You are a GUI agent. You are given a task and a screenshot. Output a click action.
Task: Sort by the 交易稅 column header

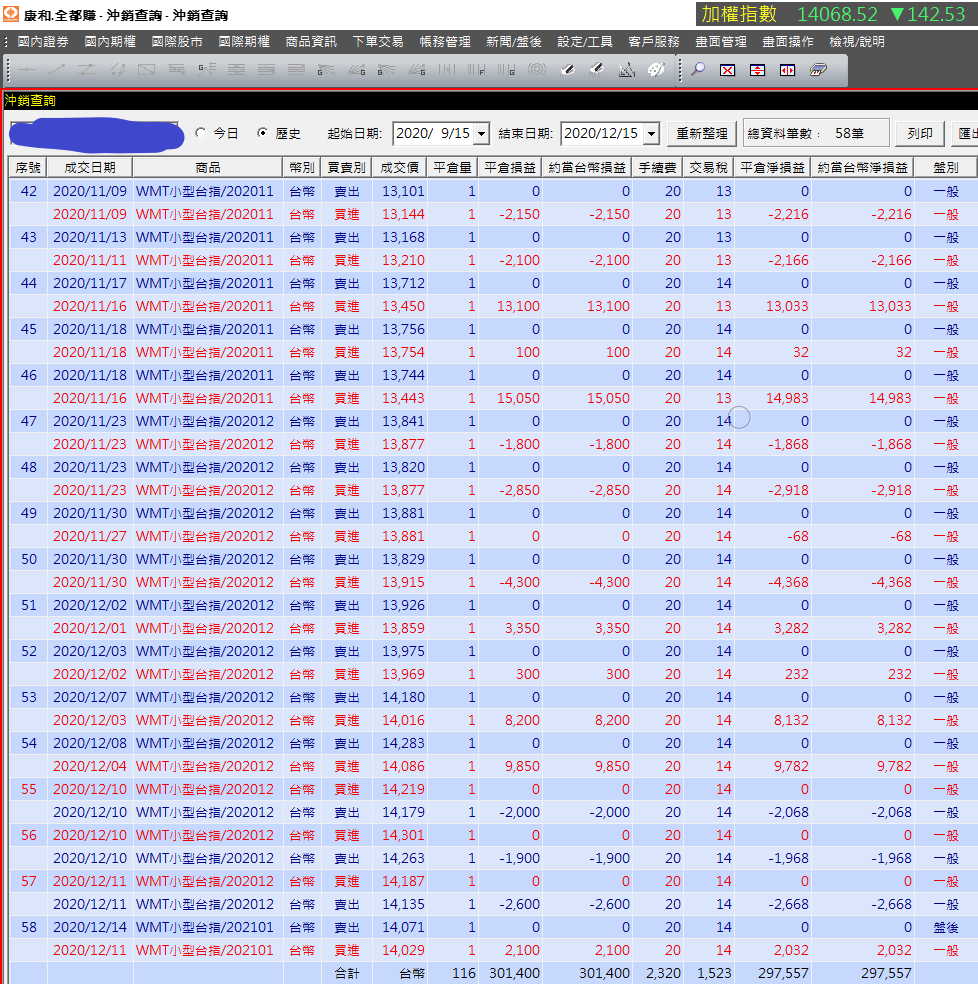(708, 168)
